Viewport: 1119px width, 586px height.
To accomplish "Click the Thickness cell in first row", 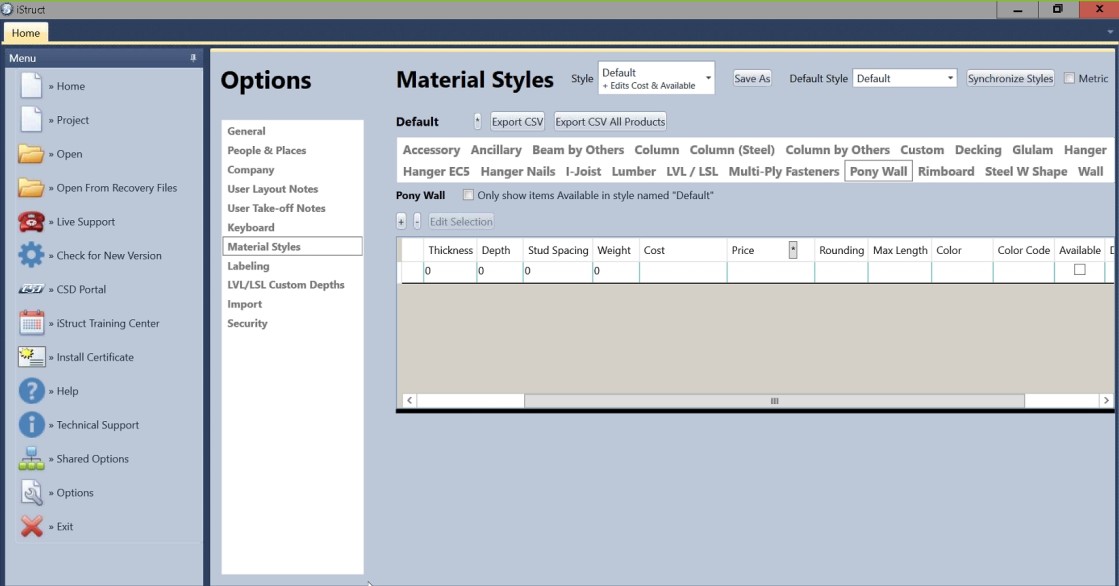I will click(x=449, y=271).
